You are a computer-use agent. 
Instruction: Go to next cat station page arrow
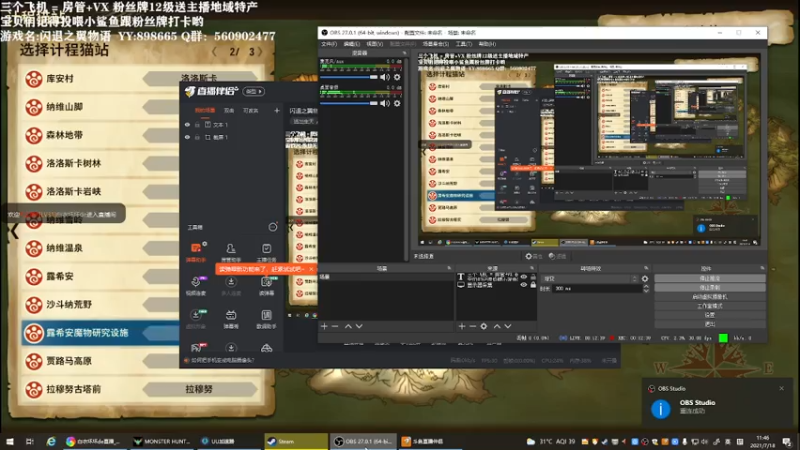[x=260, y=52]
